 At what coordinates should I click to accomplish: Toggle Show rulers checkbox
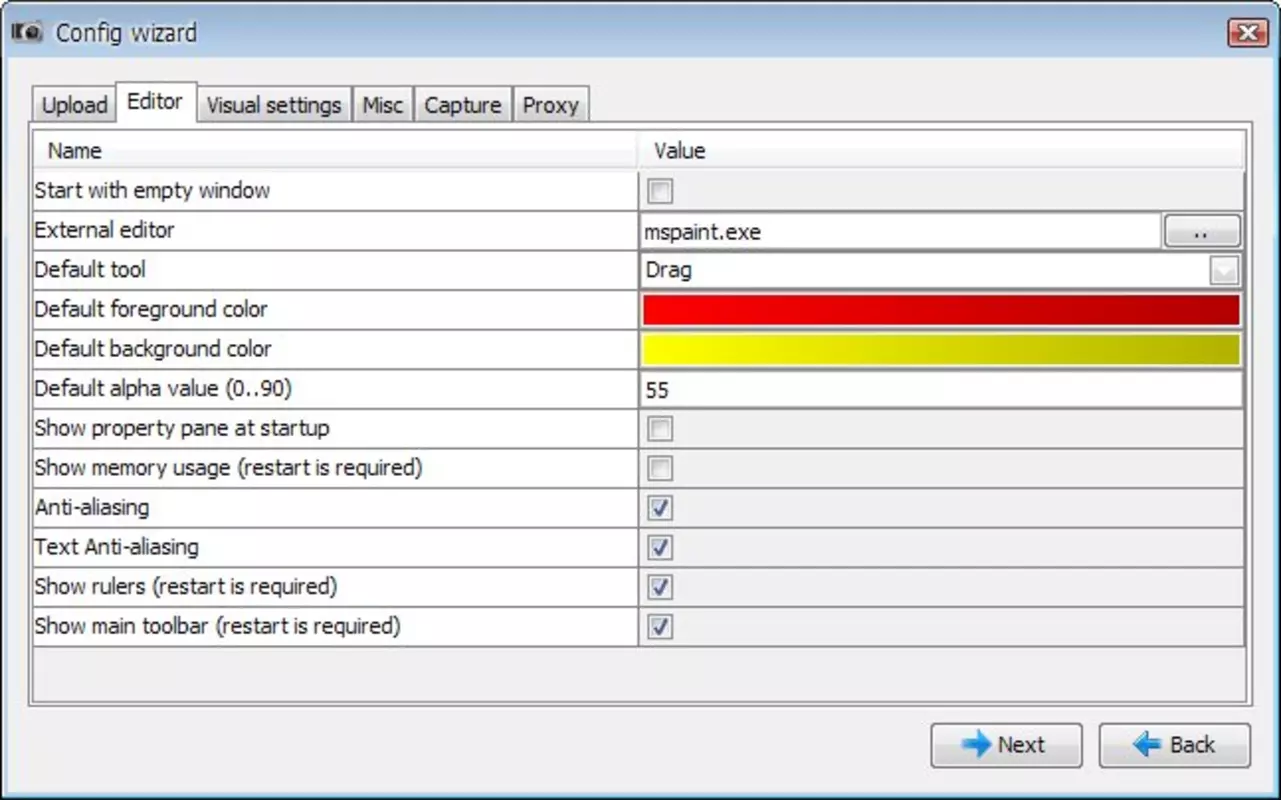click(660, 587)
